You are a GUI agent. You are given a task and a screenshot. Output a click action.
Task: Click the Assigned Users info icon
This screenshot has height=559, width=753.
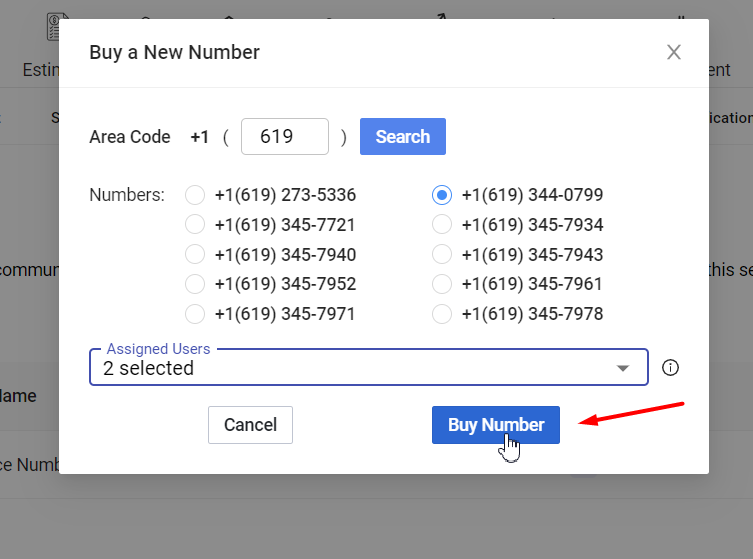tap(670, 368)
